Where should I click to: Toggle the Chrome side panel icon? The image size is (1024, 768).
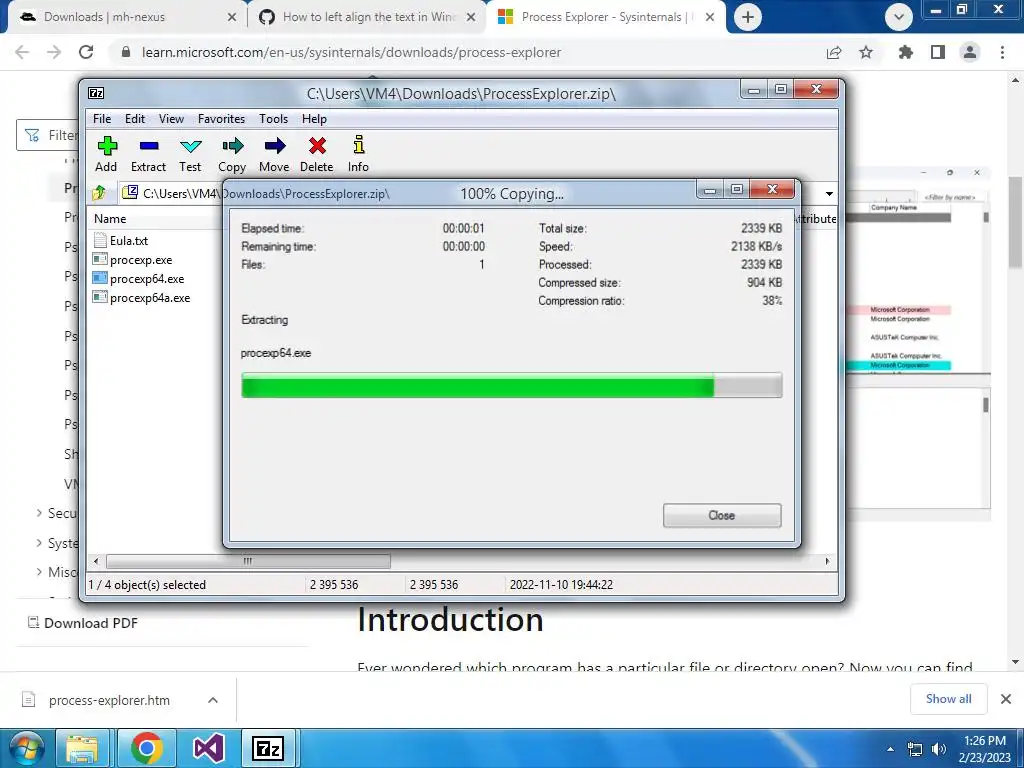click(x=938, y=52)
